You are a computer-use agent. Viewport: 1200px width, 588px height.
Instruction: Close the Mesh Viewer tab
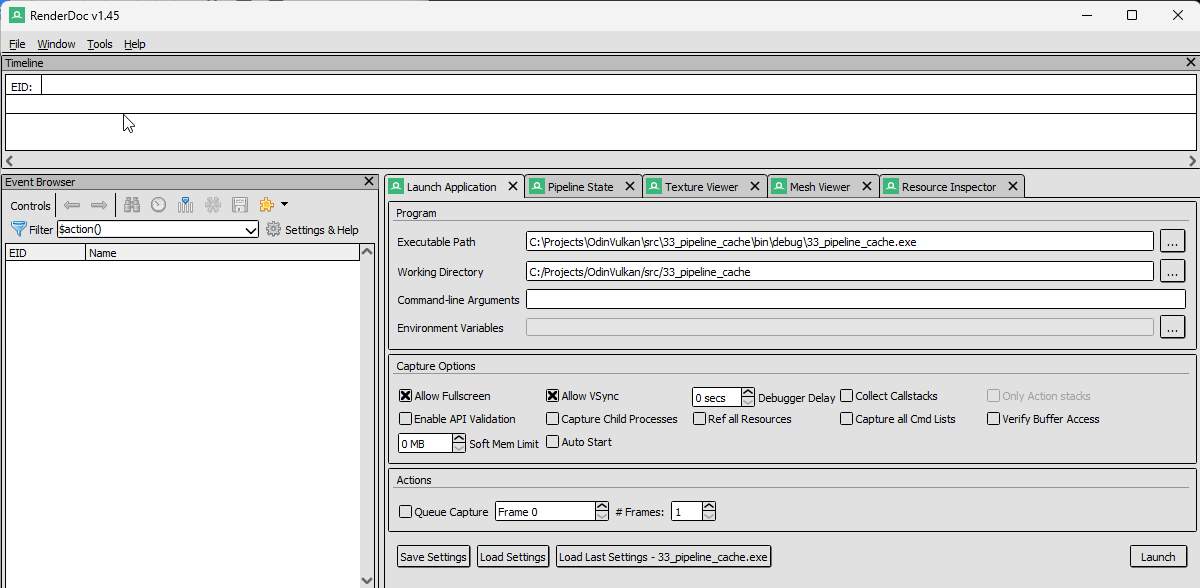click(x=867, y=186)
